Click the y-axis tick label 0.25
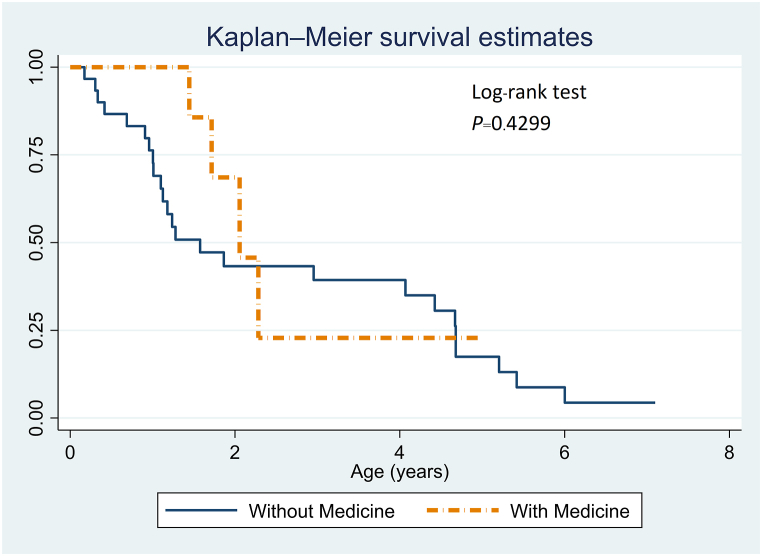The image size is (762, 556). tap(36, 330)
